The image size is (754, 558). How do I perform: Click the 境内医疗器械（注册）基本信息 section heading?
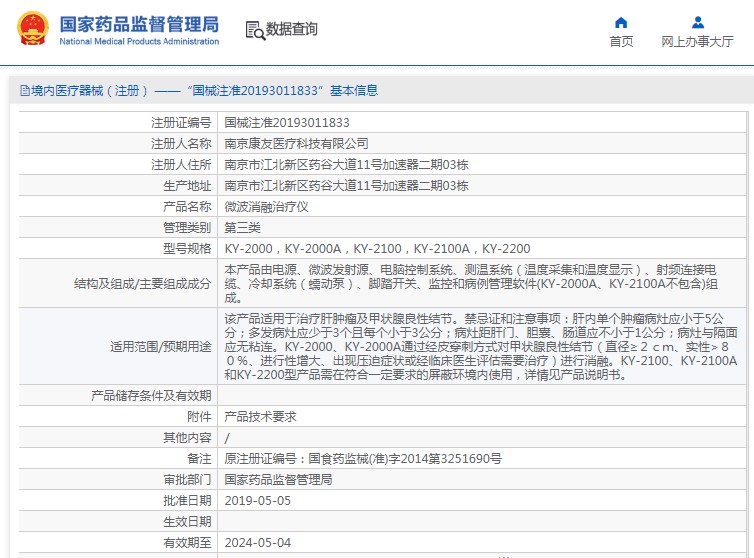199,90
